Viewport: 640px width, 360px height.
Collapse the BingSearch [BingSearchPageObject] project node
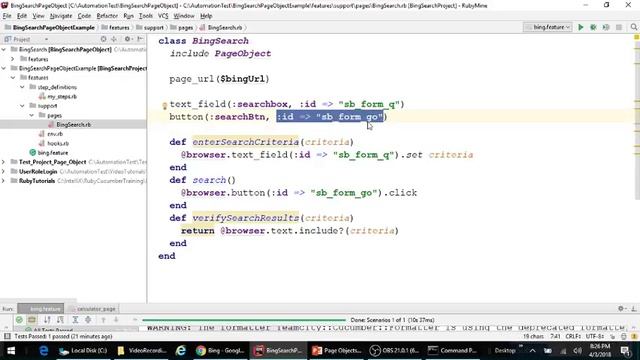tap(4, 49)
